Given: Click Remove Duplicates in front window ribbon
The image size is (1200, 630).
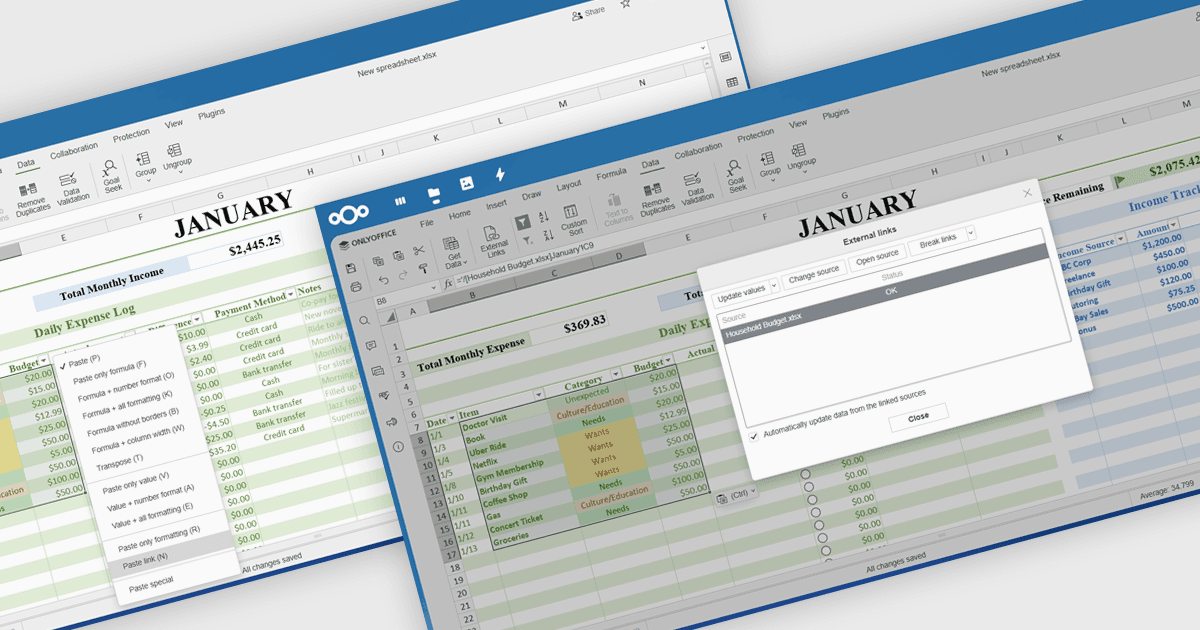Looking at the screenshot, I should [656, 200].
